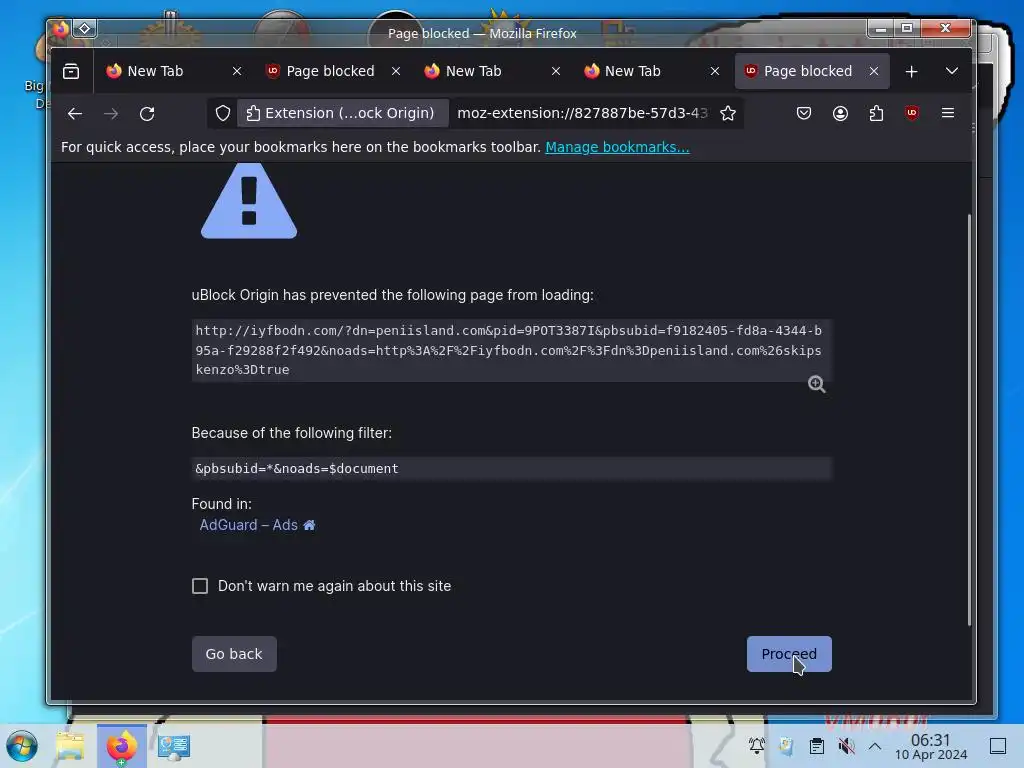The width and height of the screenshot is (1024, 768).
Task: Open the taskbar clock 06:31
Action: tap(931, 746)
